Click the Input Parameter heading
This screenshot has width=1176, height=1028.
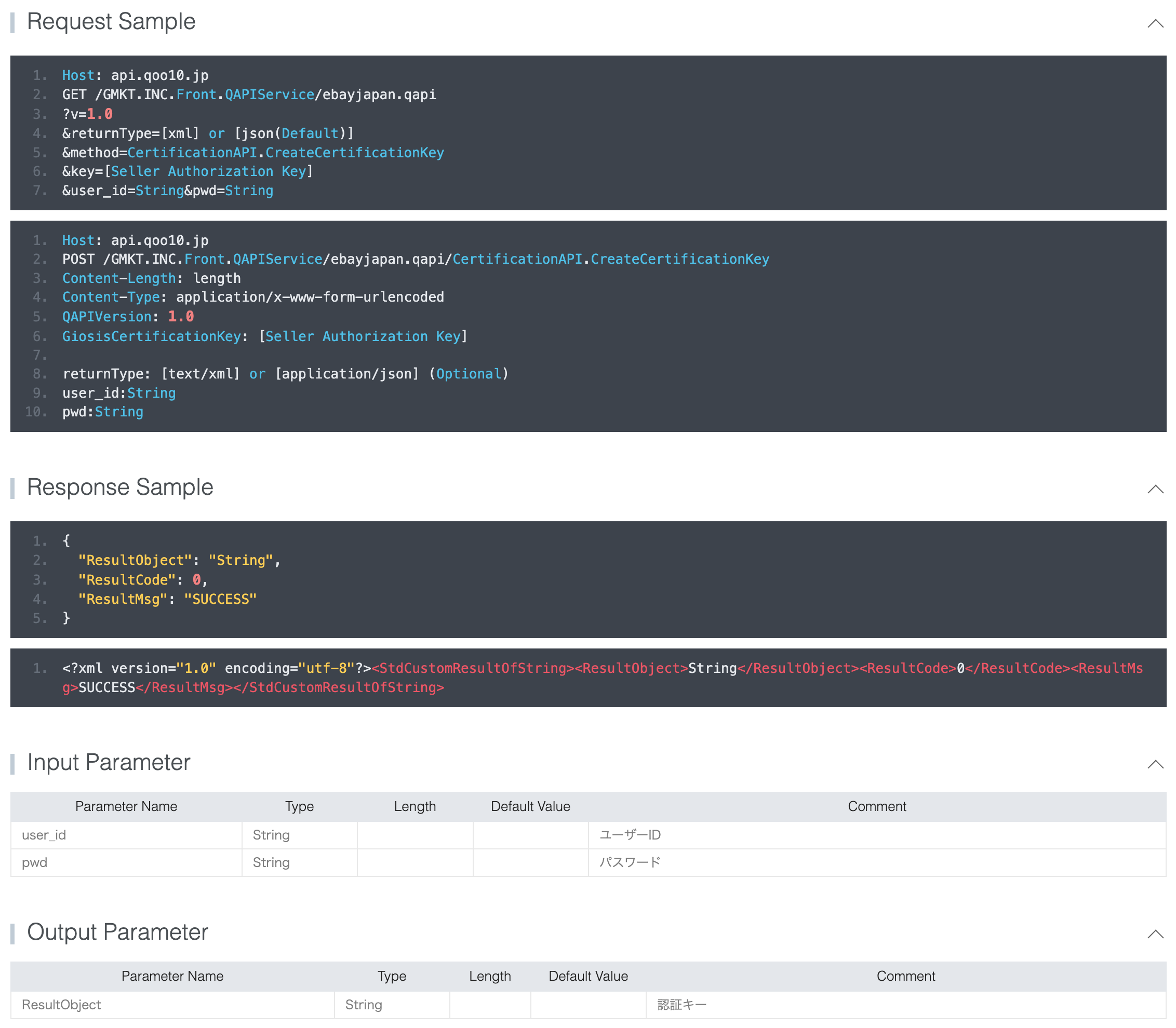click(109, 762)
